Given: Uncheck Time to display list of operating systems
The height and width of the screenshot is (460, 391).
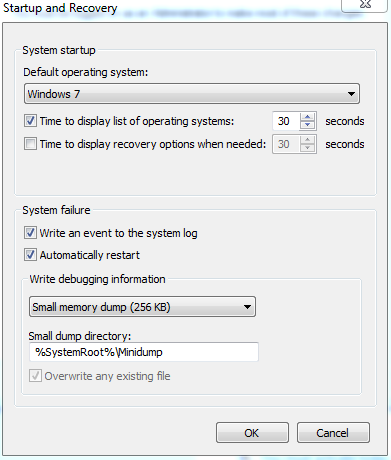Looking at the screenshot, I should click(30, 121).
